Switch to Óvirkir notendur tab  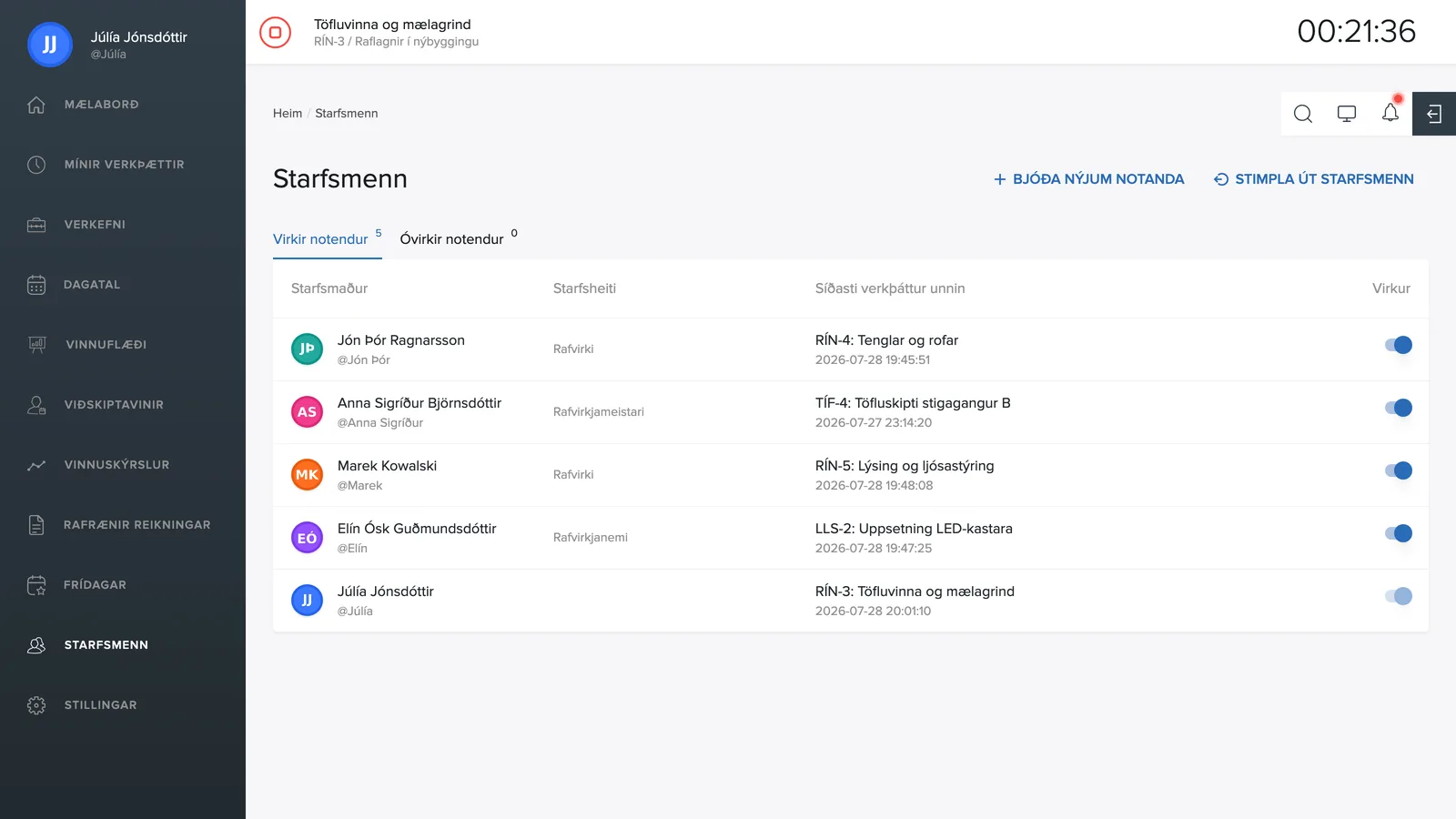tap(458, 239)
